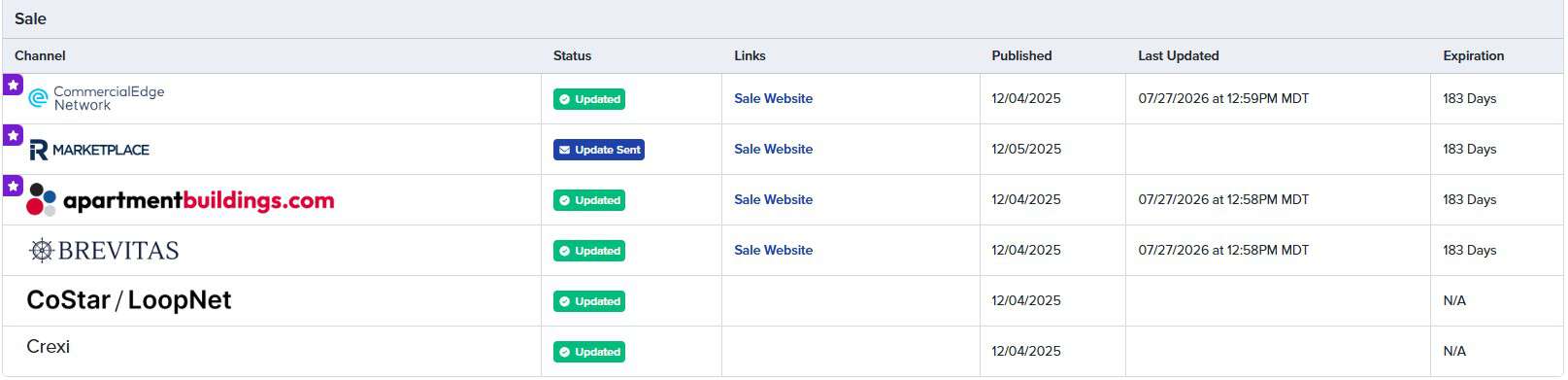Click published date 12/04/2025 in apartmentbuildings.com row
1568x380 pixels.
tap(1026, 199)
